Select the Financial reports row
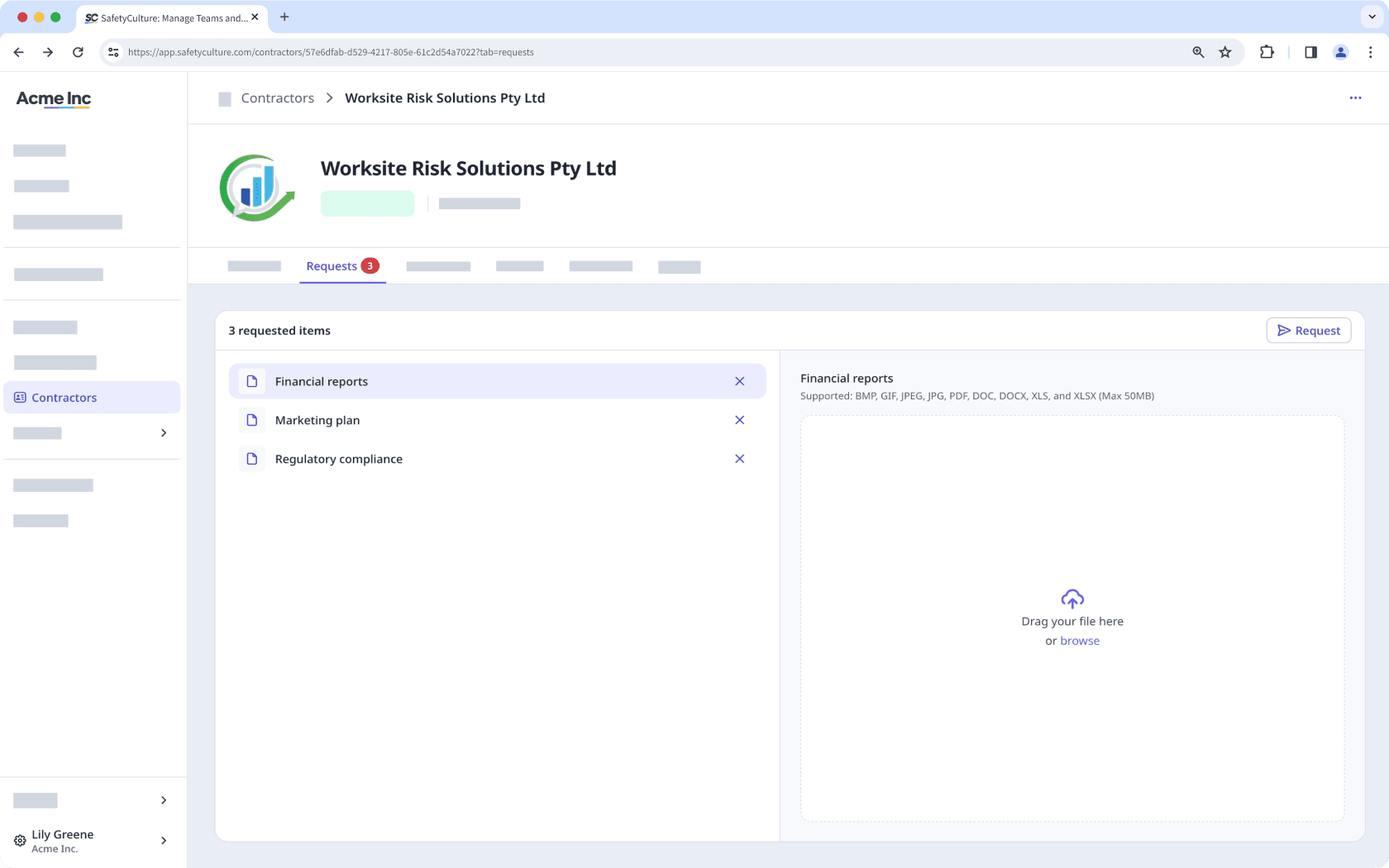 (x=497, y=381)
